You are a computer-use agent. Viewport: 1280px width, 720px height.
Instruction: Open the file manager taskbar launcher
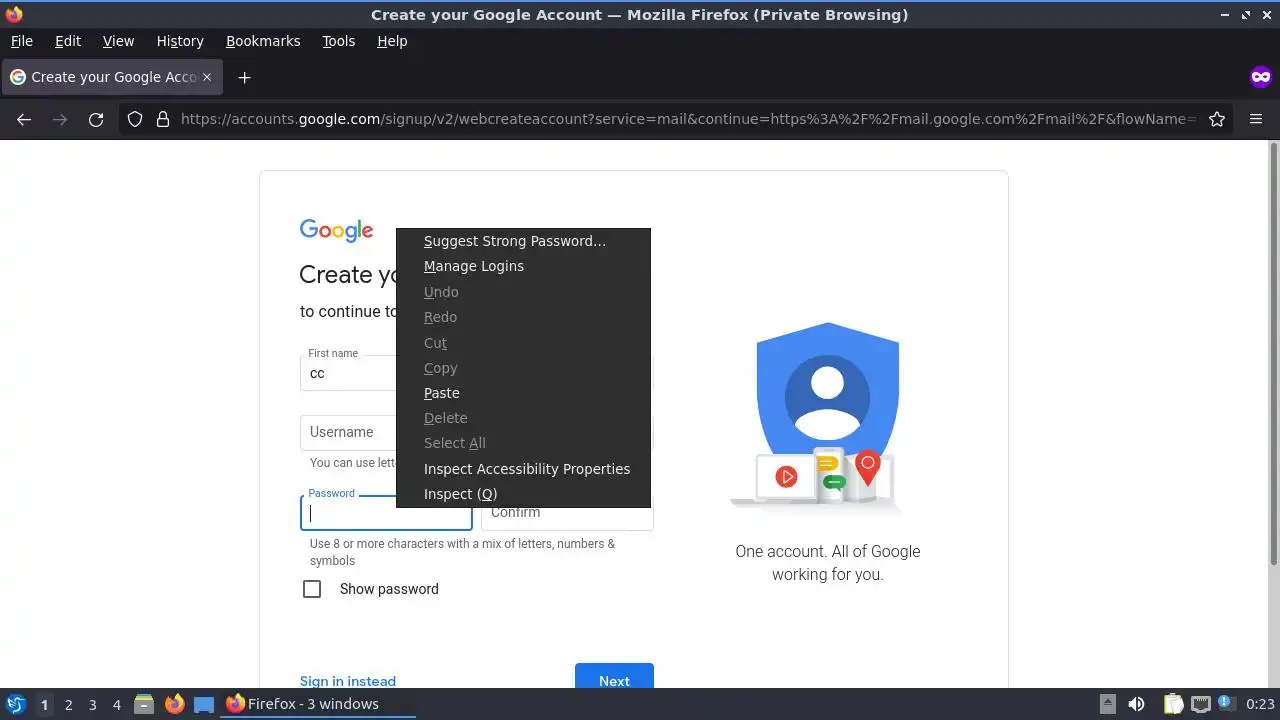click(144, 704)
